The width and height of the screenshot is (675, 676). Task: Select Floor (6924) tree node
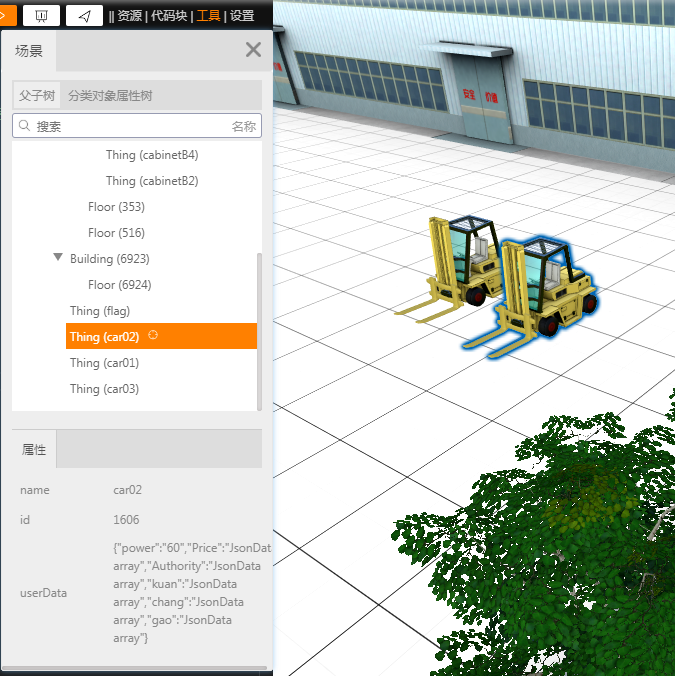(120, 285)
